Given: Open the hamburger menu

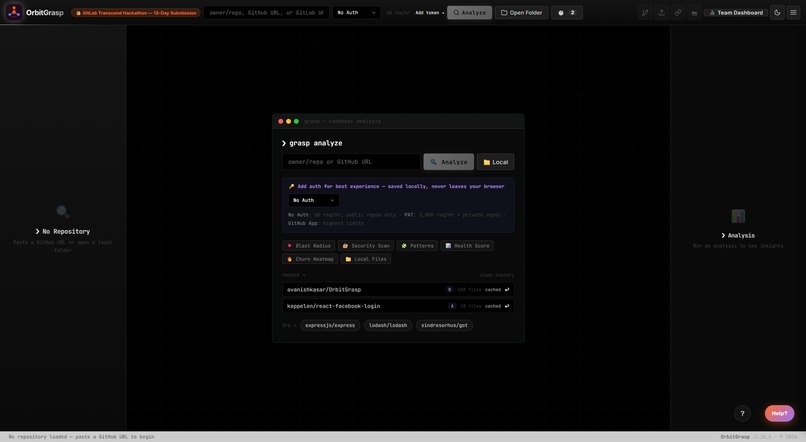Looking at the screenshot, I should (x=793, y=13).
